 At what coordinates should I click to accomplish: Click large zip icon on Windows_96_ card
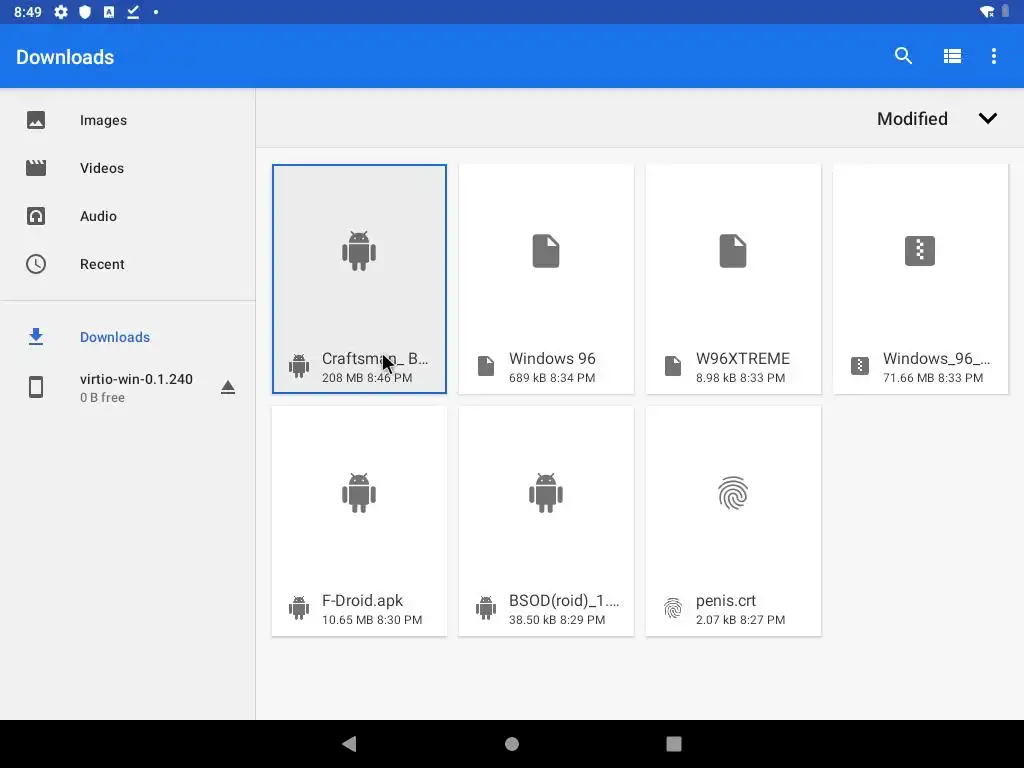pyautogui.click(x=920, y=251)
